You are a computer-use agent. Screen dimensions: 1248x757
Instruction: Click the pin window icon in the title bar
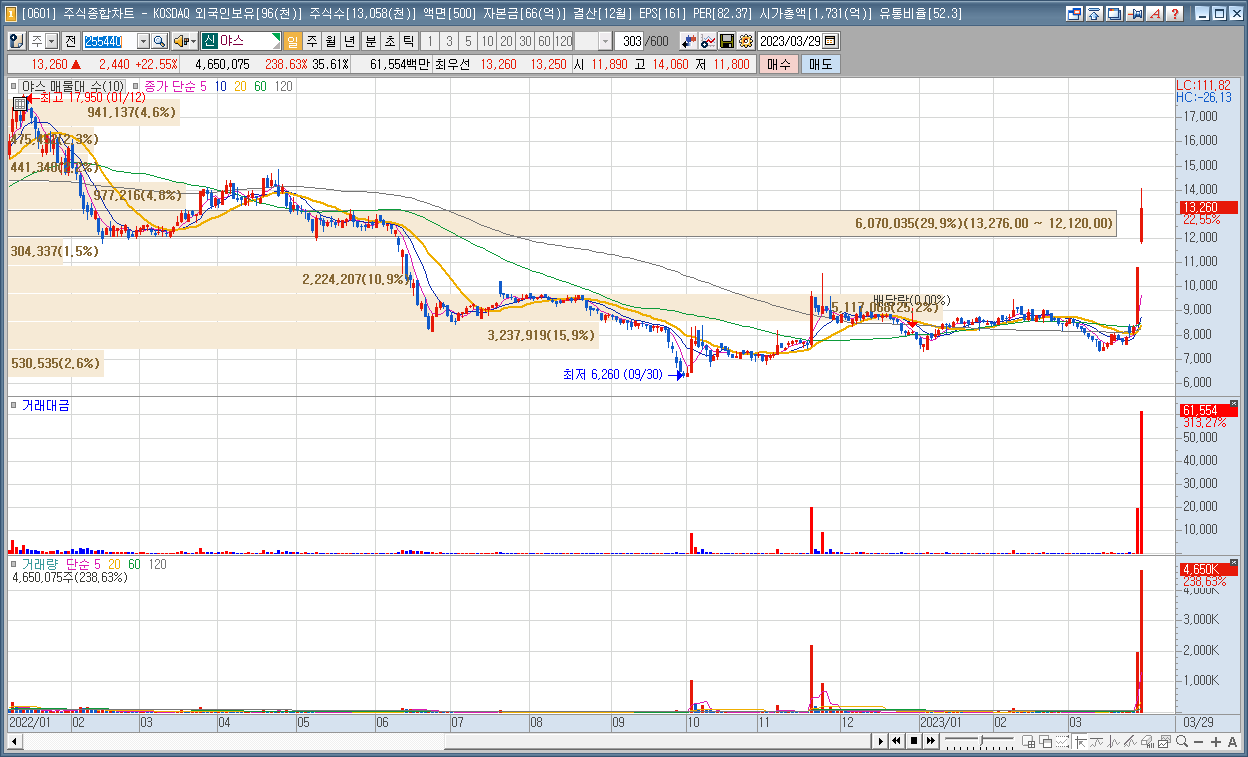tap(1135, 14)
